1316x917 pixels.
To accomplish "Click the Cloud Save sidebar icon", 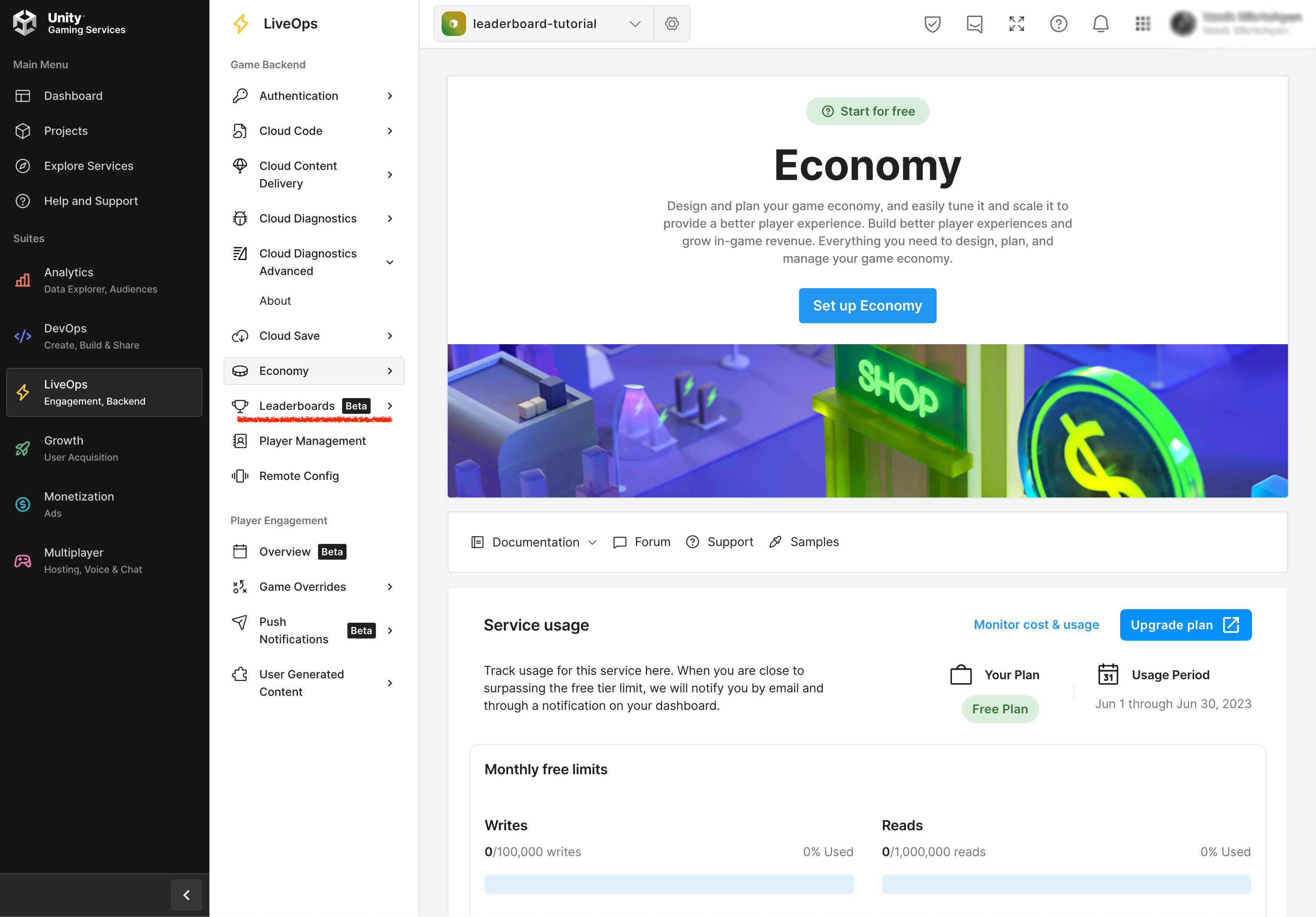I will point(240,335).
